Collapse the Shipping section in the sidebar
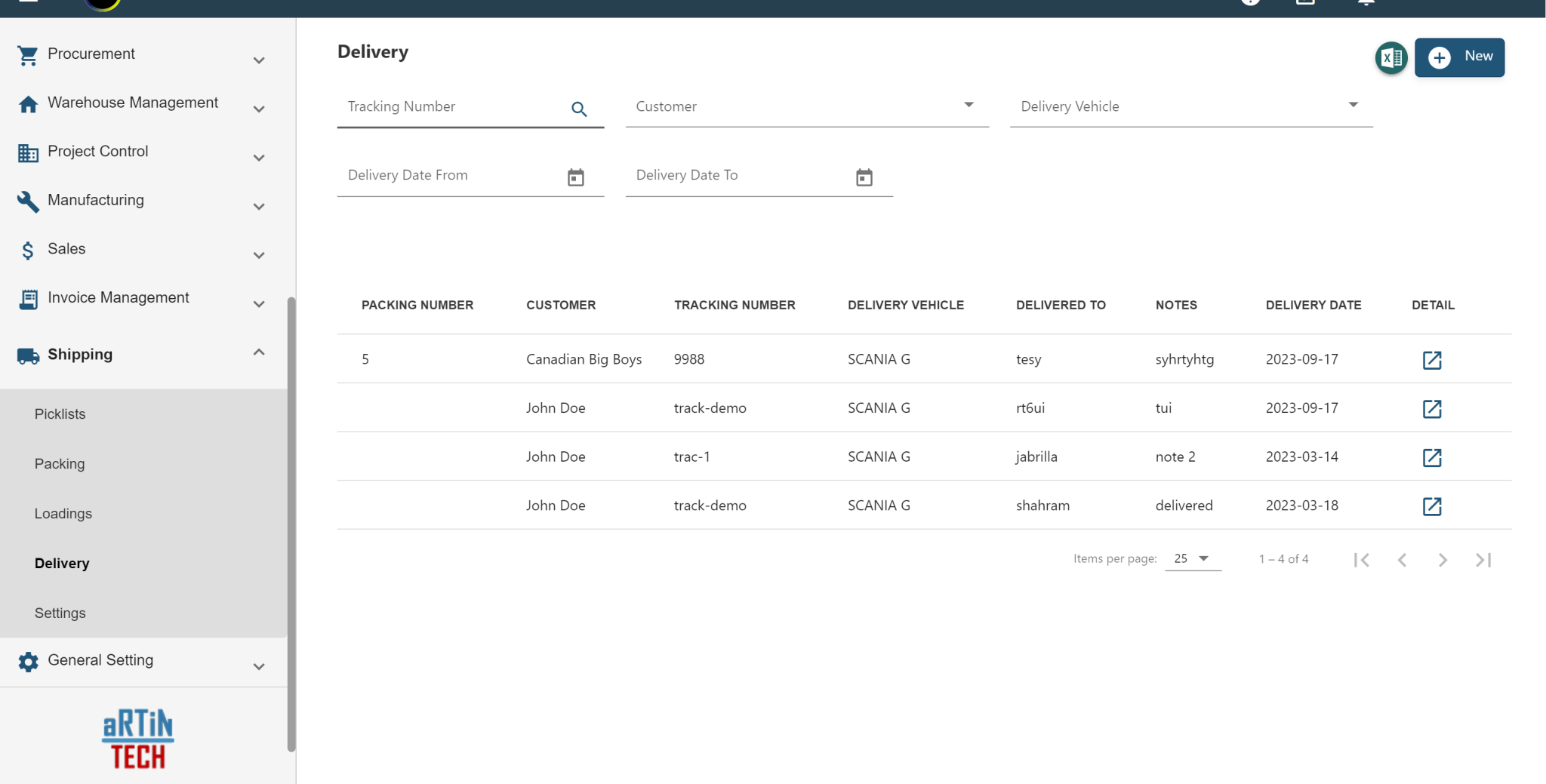 pyautogui.click(x=259, y=352)
